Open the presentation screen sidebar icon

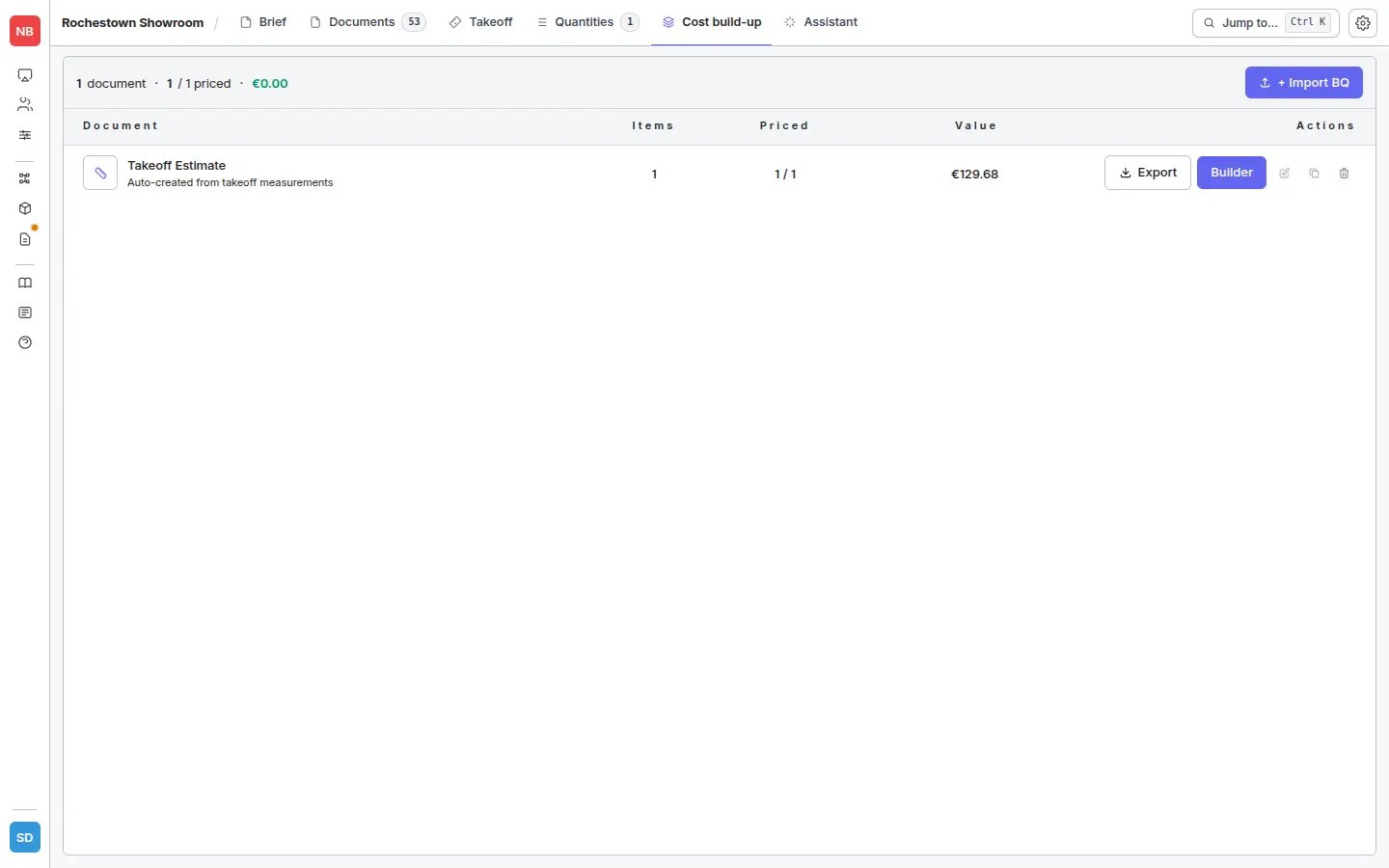point(25,75)
